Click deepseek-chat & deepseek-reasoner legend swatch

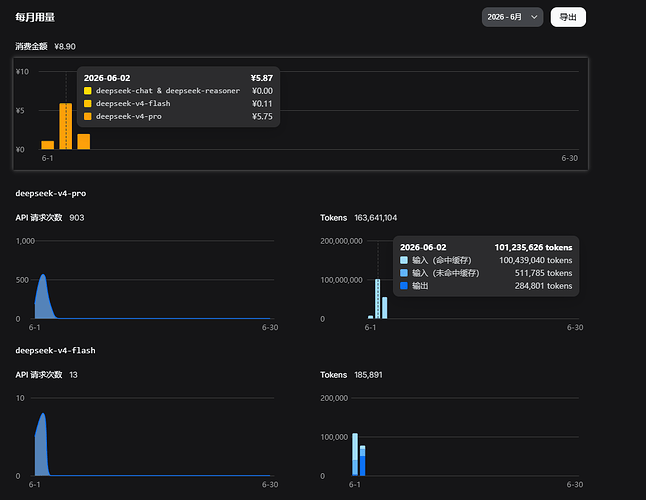(x=87, y=91)
